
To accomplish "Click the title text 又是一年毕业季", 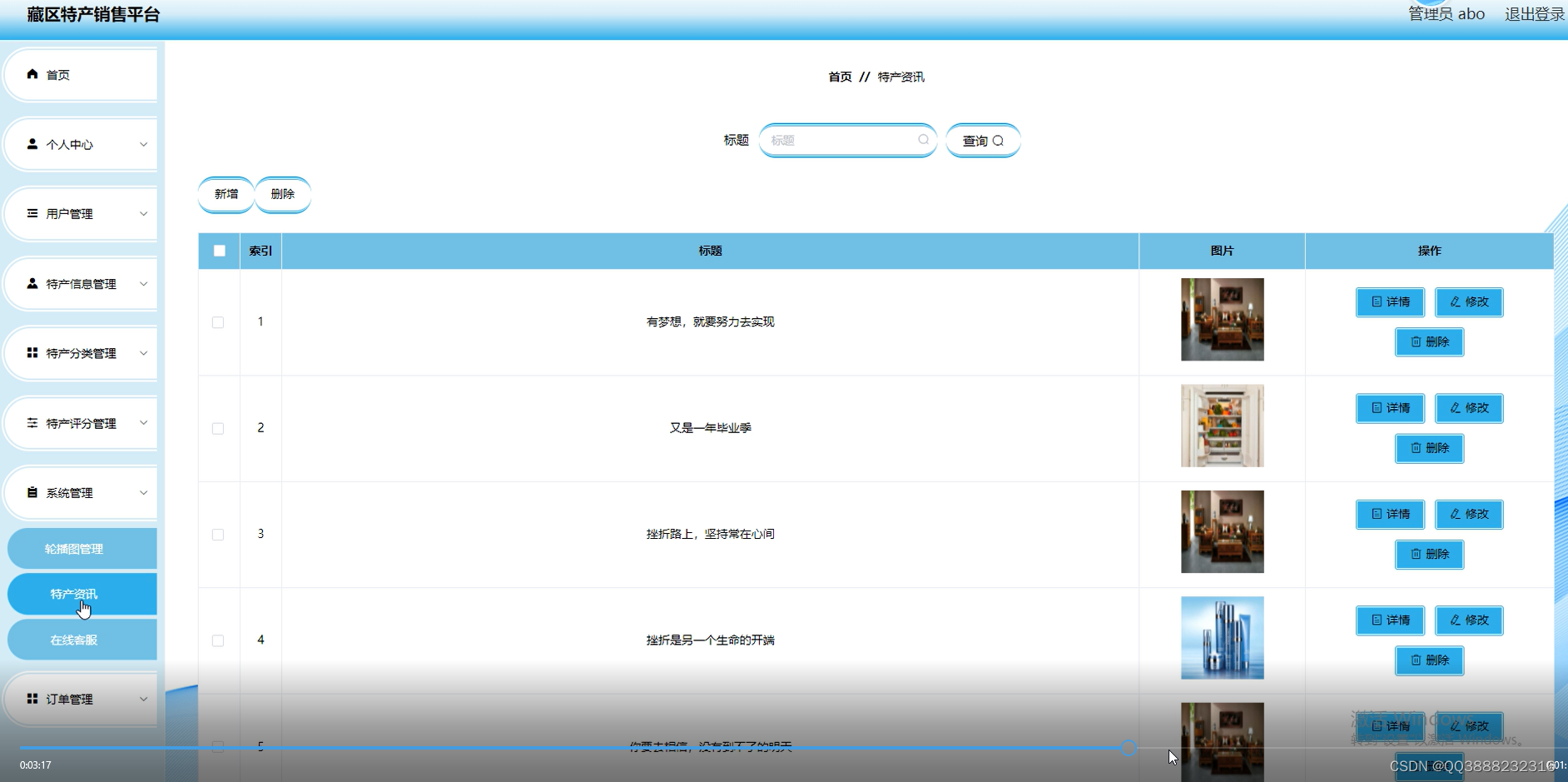I will coord(710,428).
